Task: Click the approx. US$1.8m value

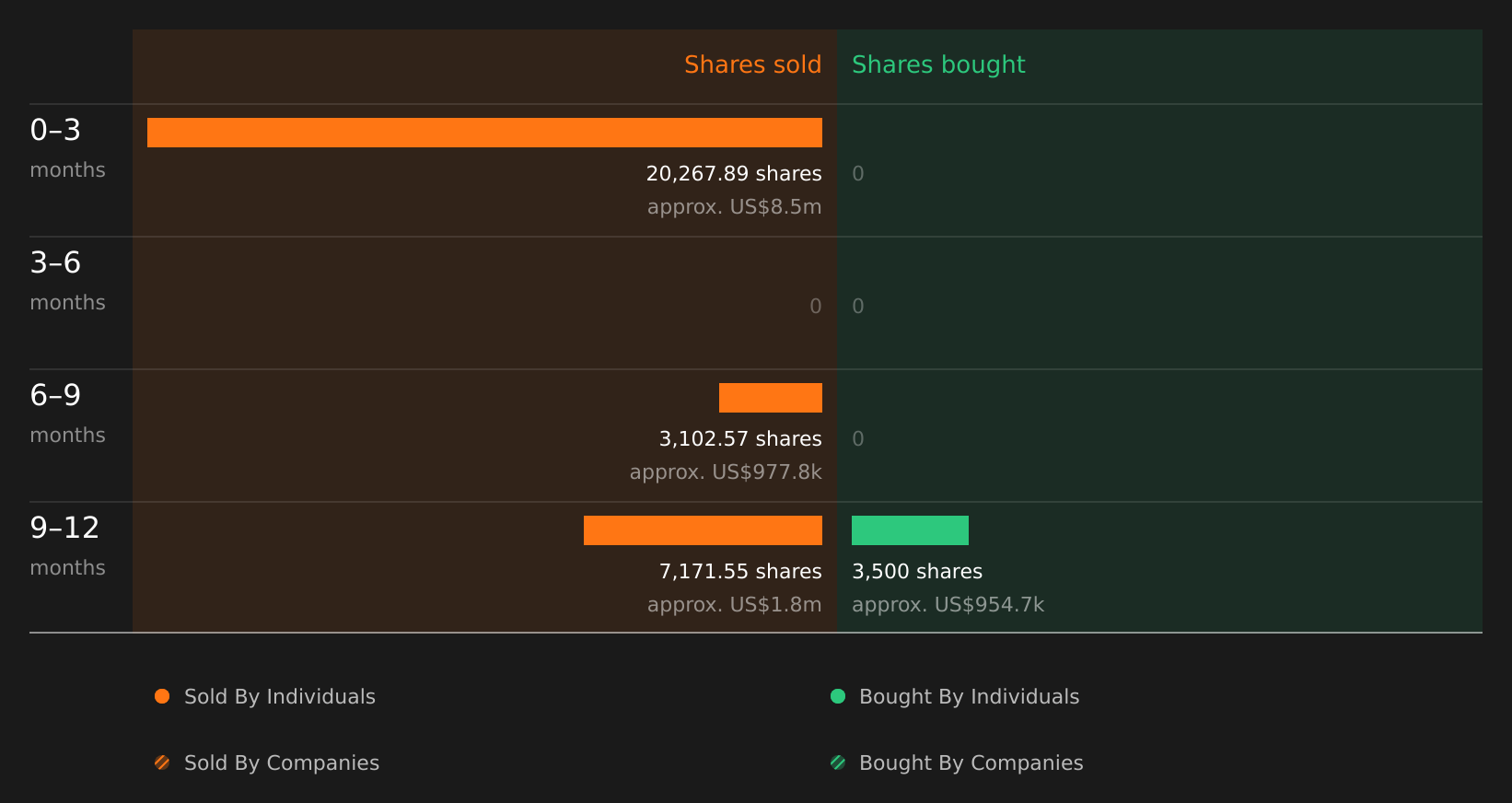Action: (734, 605)
